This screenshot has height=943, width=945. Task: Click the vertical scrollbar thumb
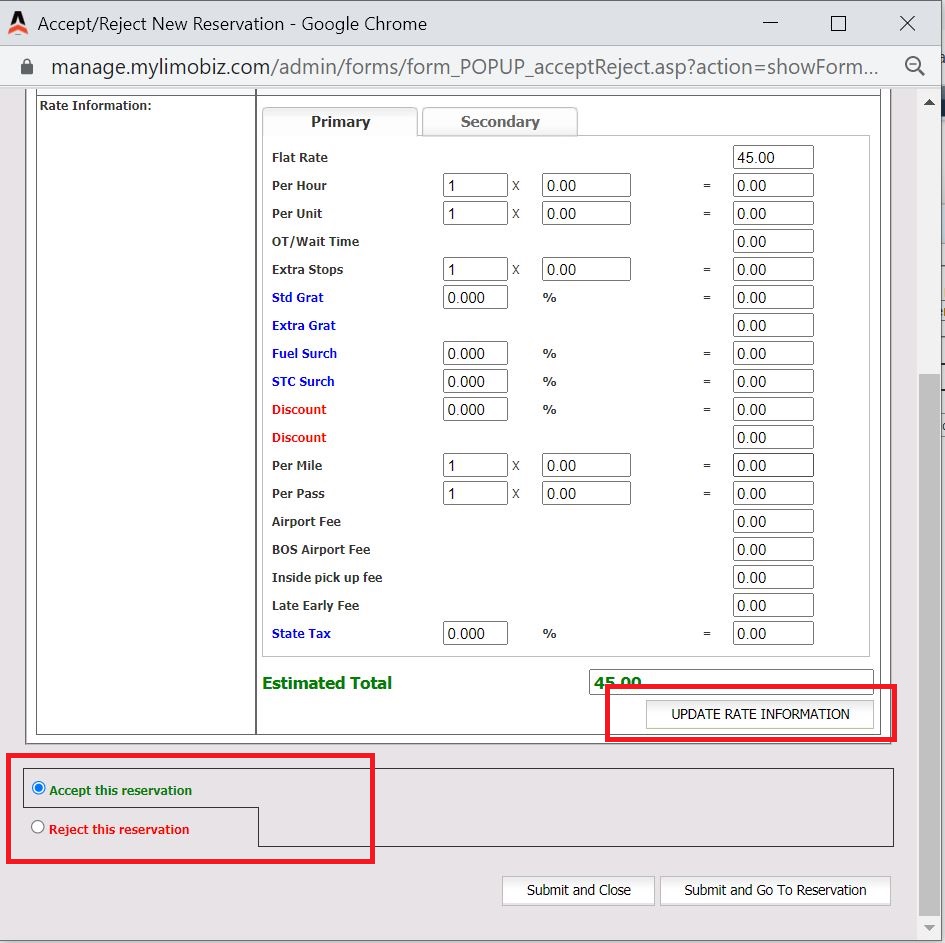(x=930, y=640)
